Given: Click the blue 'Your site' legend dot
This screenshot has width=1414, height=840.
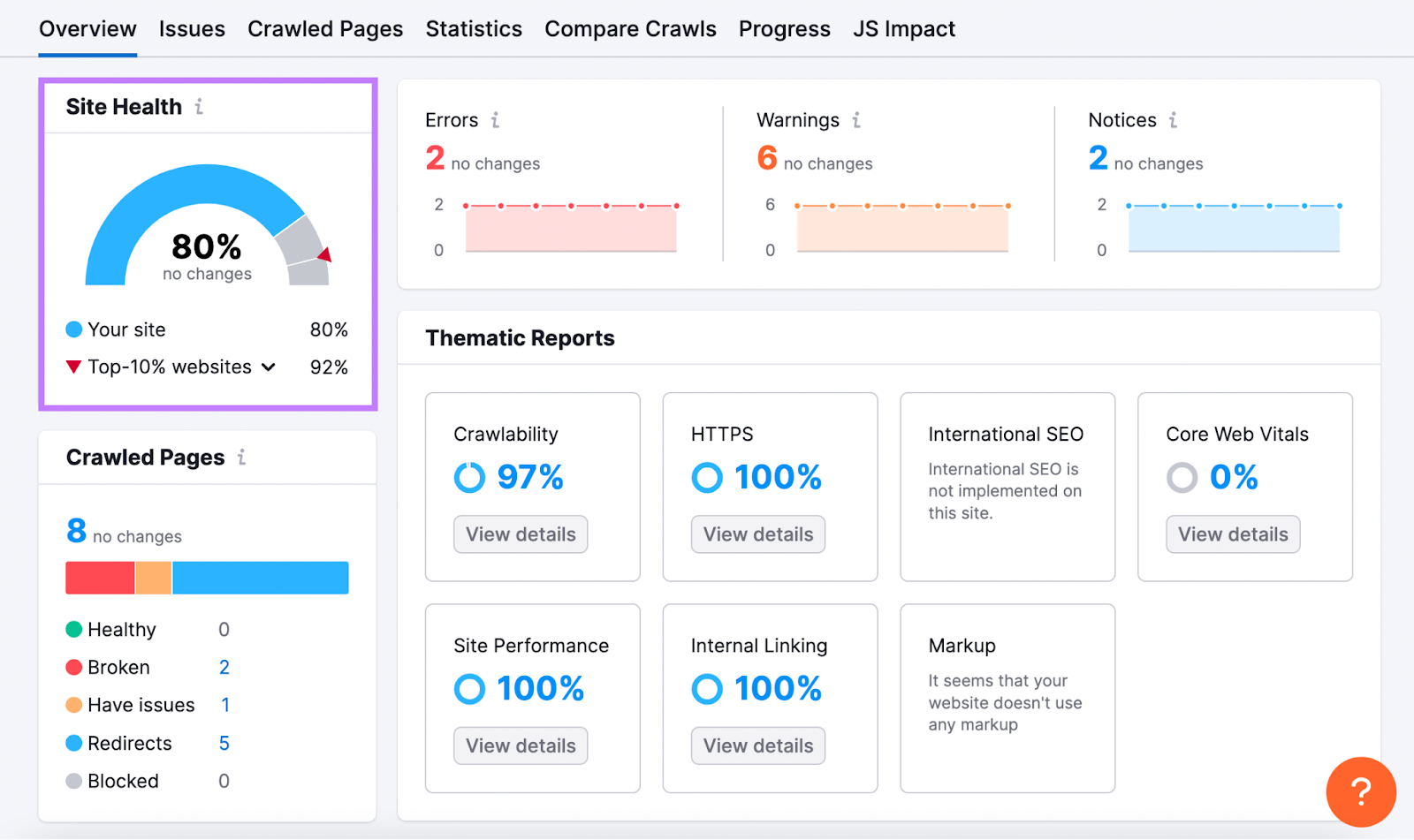Looking at the screenshot, I should pyautogui.click(x=74, y=330).
